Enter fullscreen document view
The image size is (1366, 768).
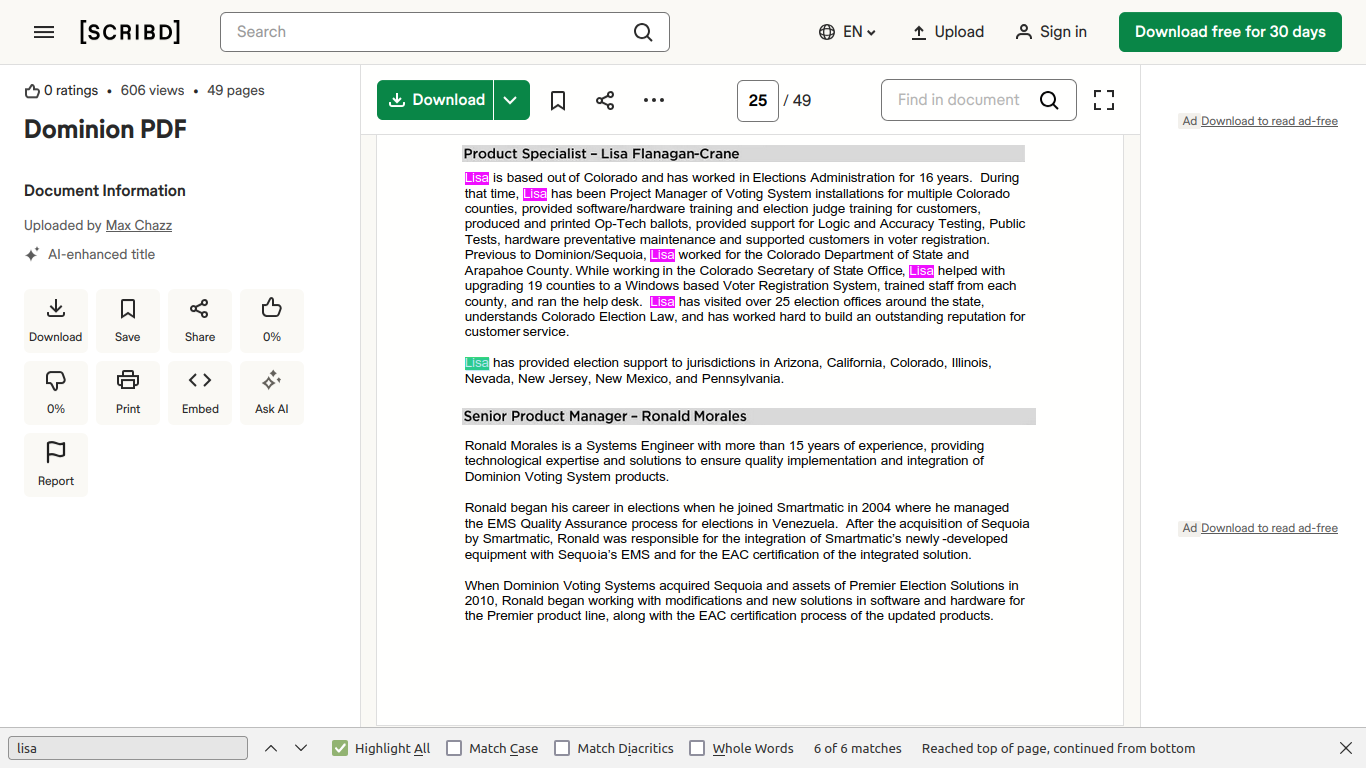pyautogui.click(x=1103, y=100)
